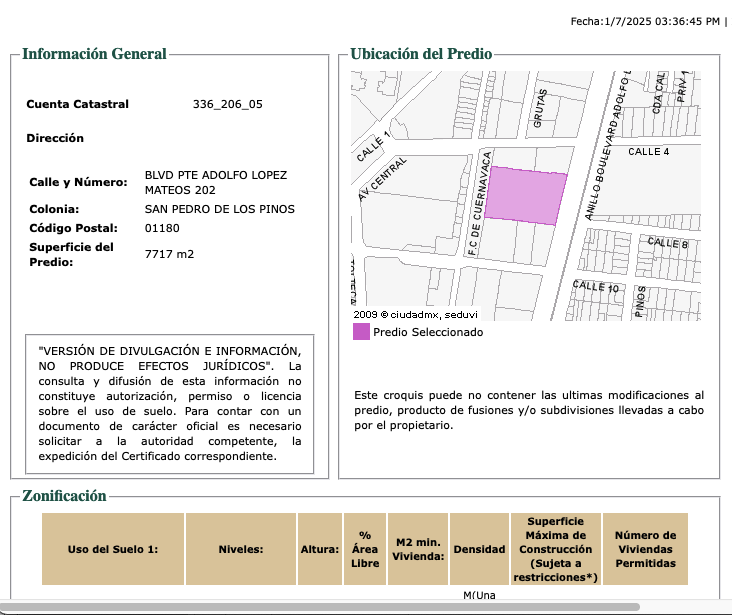Click the horizontal scrollbar at the bottom
Screen dimensions: 732x615
click(x=320, y=607)
